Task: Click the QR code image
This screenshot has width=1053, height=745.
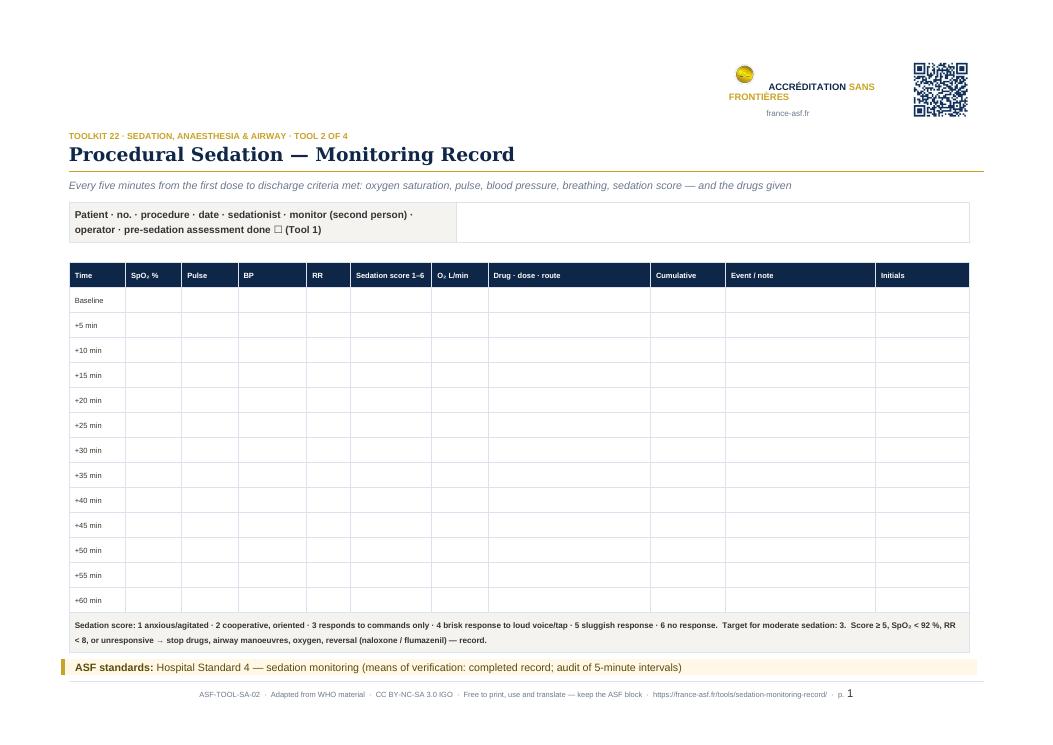Action: pyautogui.click(x=940, y=90)
